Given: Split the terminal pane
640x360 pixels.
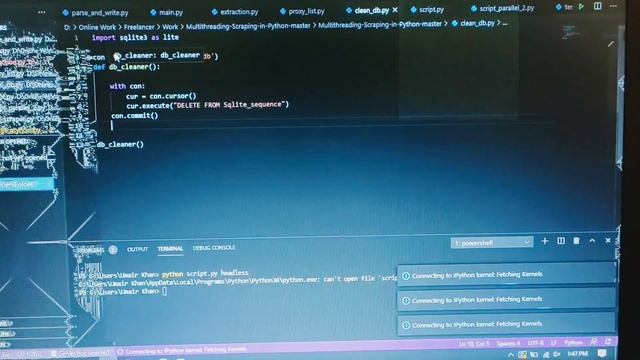Looking at the screenshot, I should pyautogui.click(x=561, y=241).
